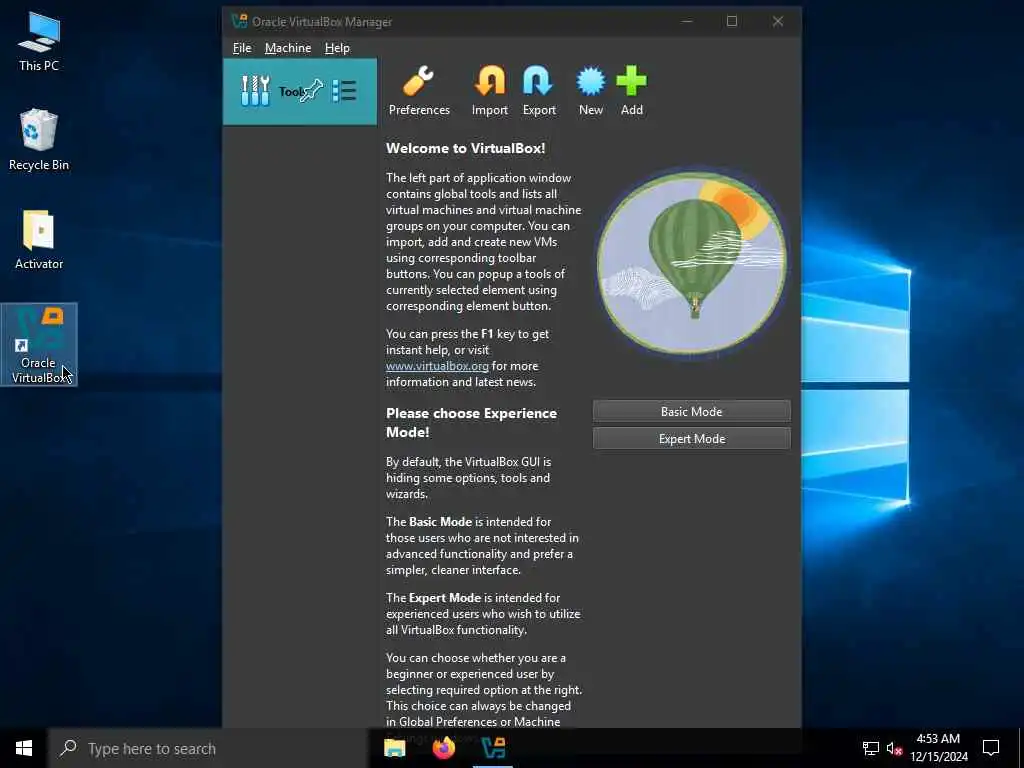Select Oracle VirtualBox desktop shortcut

click(x=39, y=344)
